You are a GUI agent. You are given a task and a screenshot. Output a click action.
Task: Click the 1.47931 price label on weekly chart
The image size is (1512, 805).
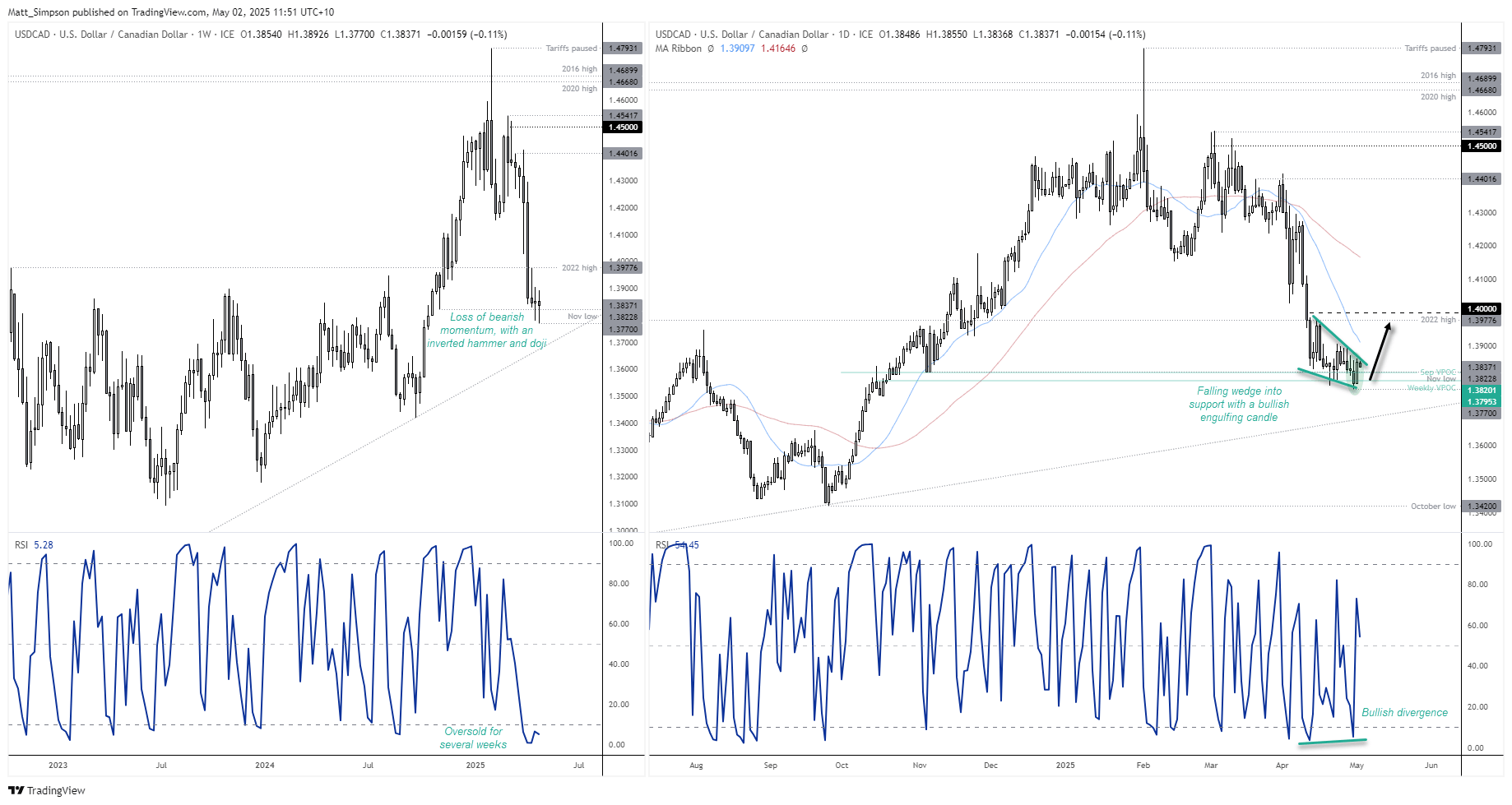tap(623, 49)
